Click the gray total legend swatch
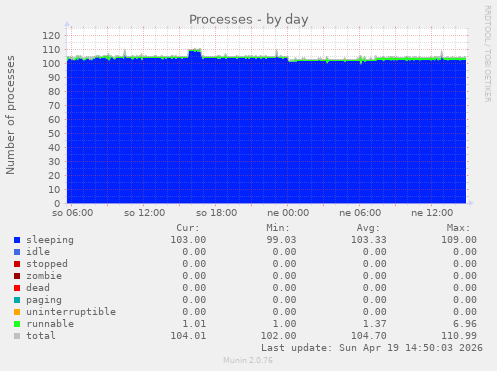 17,336
